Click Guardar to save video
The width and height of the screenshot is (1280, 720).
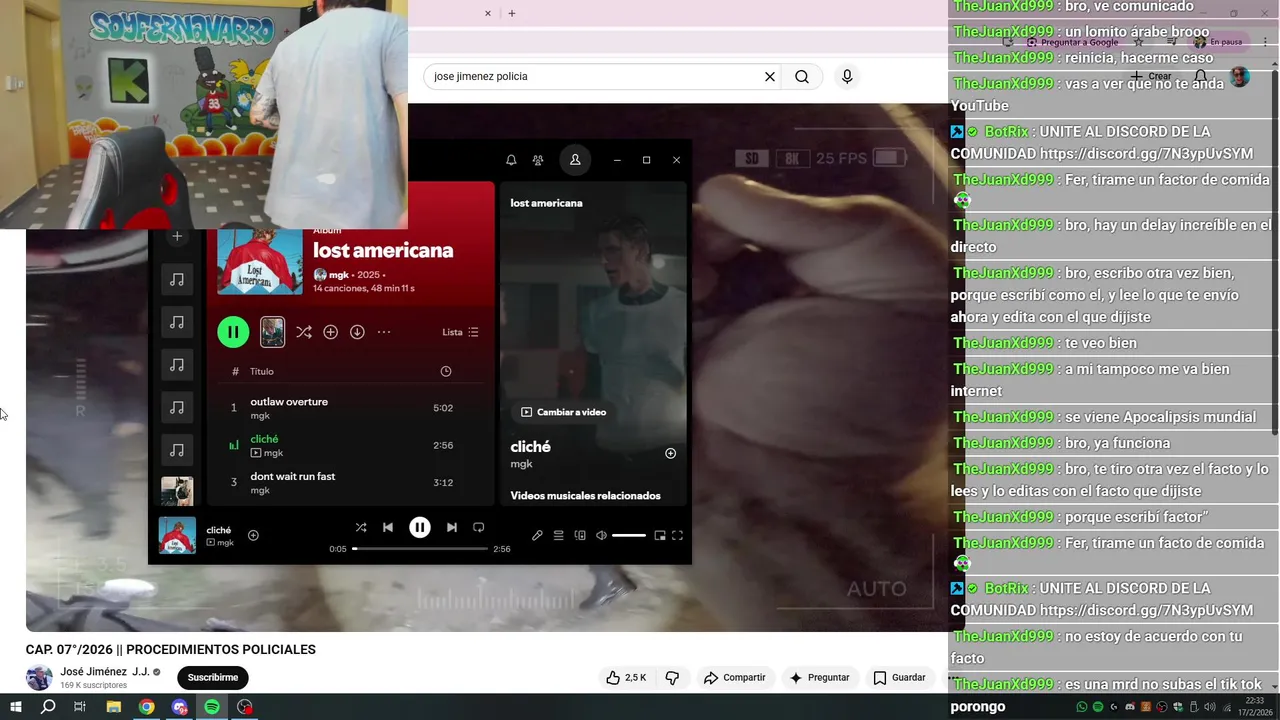coord(899,678)
